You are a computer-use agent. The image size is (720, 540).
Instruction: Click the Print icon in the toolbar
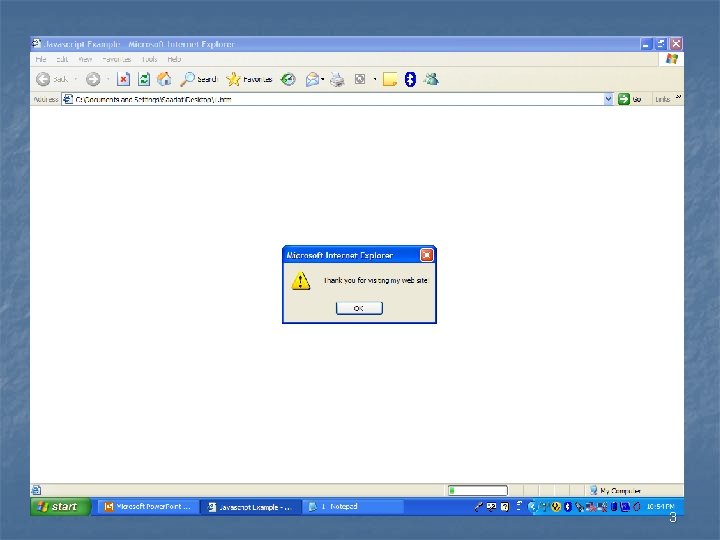(338, 79)
